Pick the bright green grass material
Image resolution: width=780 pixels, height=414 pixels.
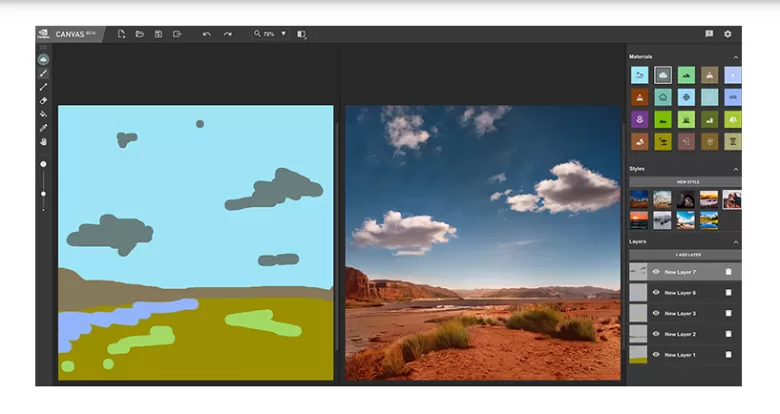(x=663, y=119)
